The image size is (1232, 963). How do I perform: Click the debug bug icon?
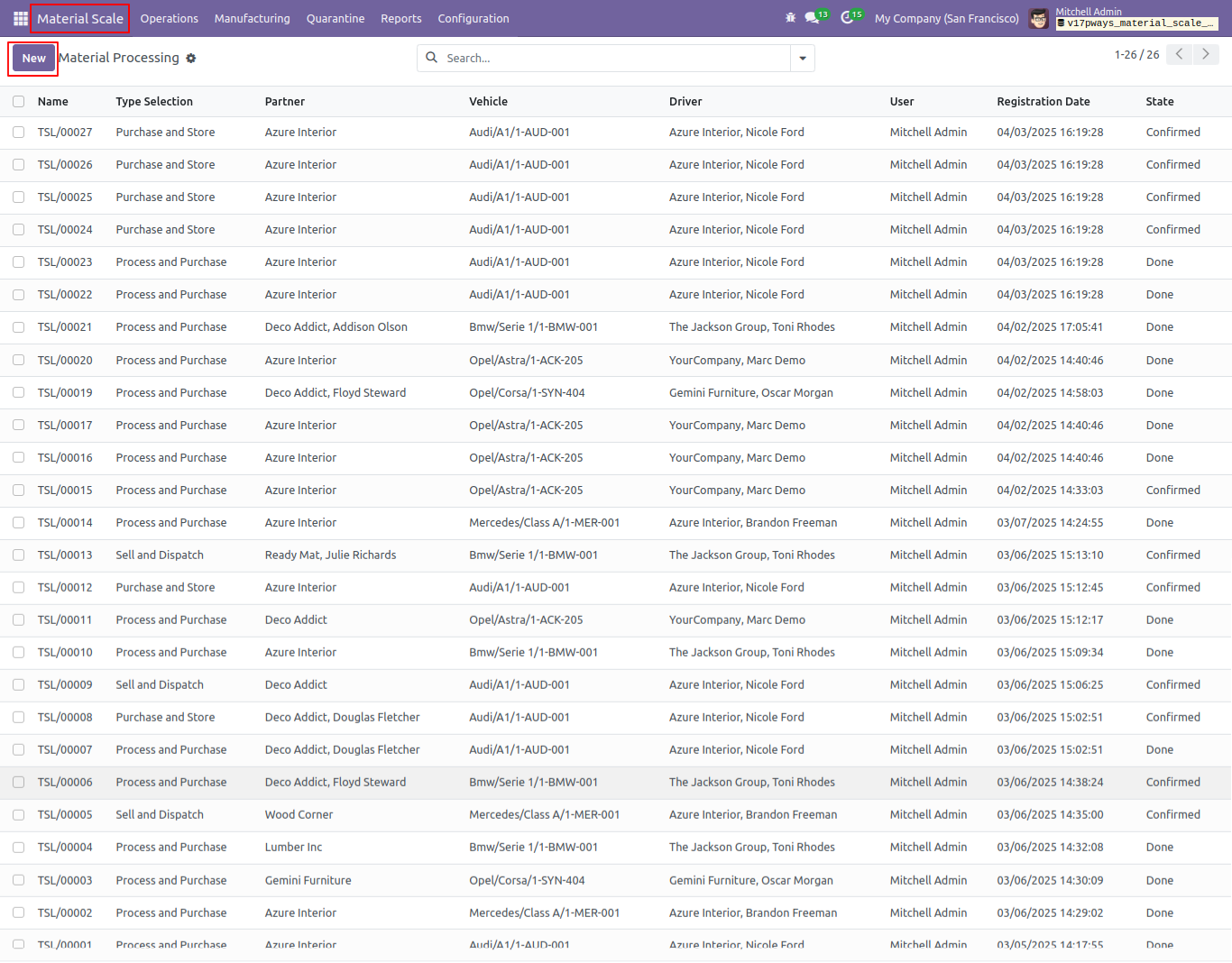coord(791,18)
